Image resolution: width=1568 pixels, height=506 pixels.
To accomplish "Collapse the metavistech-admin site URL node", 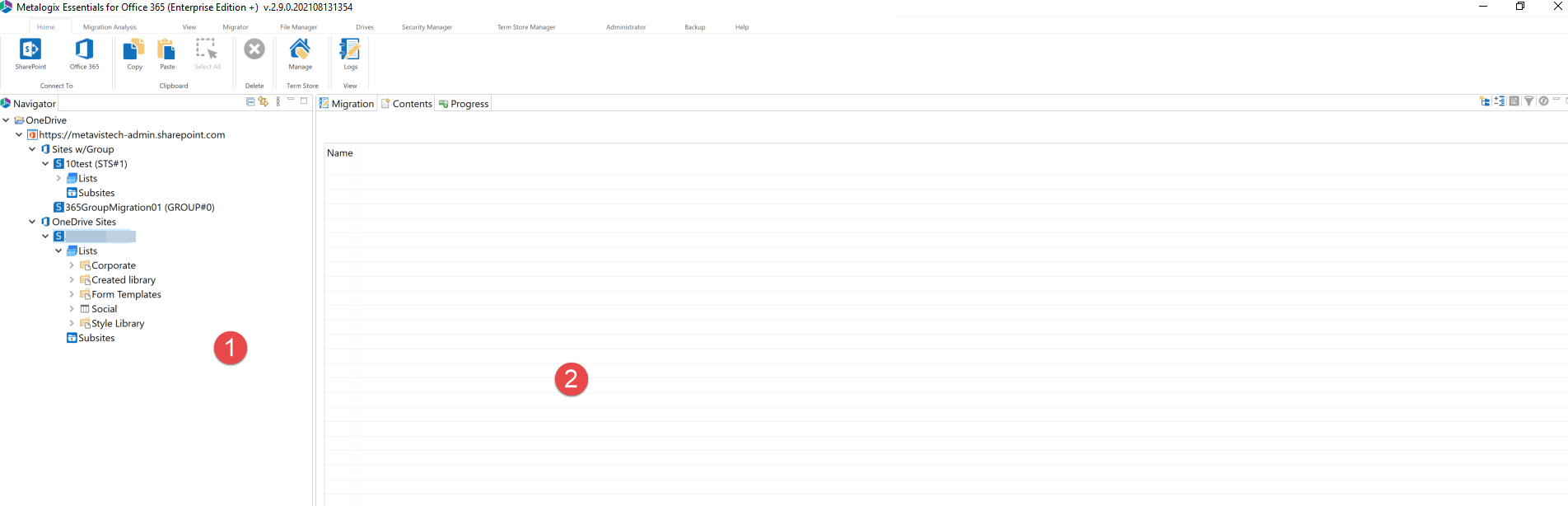I will tap(19, 134).
